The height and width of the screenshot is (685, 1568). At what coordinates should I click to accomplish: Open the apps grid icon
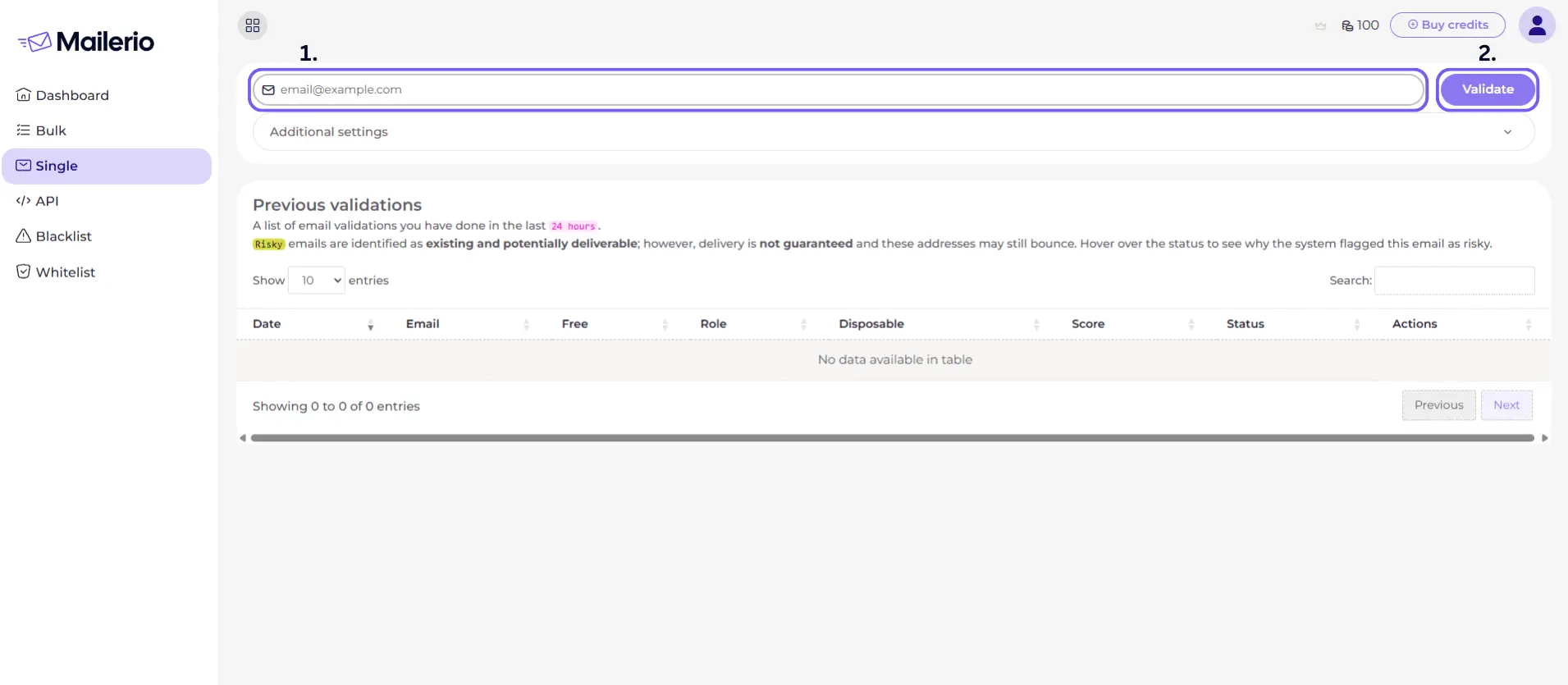253,25
